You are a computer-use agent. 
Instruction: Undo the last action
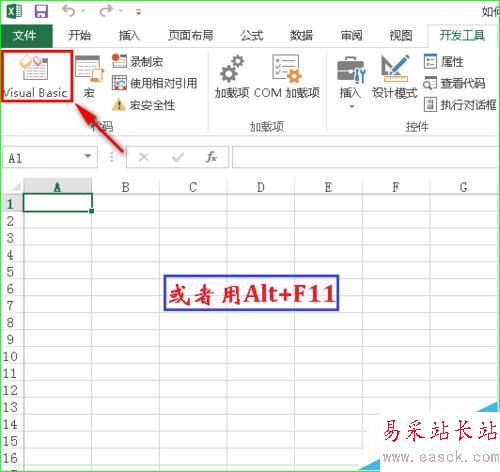click(x=69, y=11)
